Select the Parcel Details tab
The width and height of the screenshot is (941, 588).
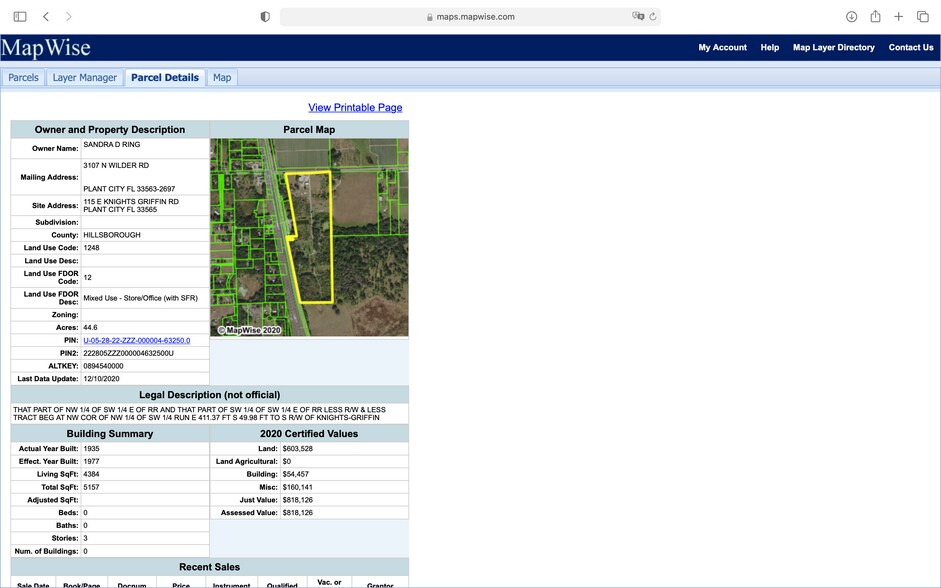click(164, 76)
